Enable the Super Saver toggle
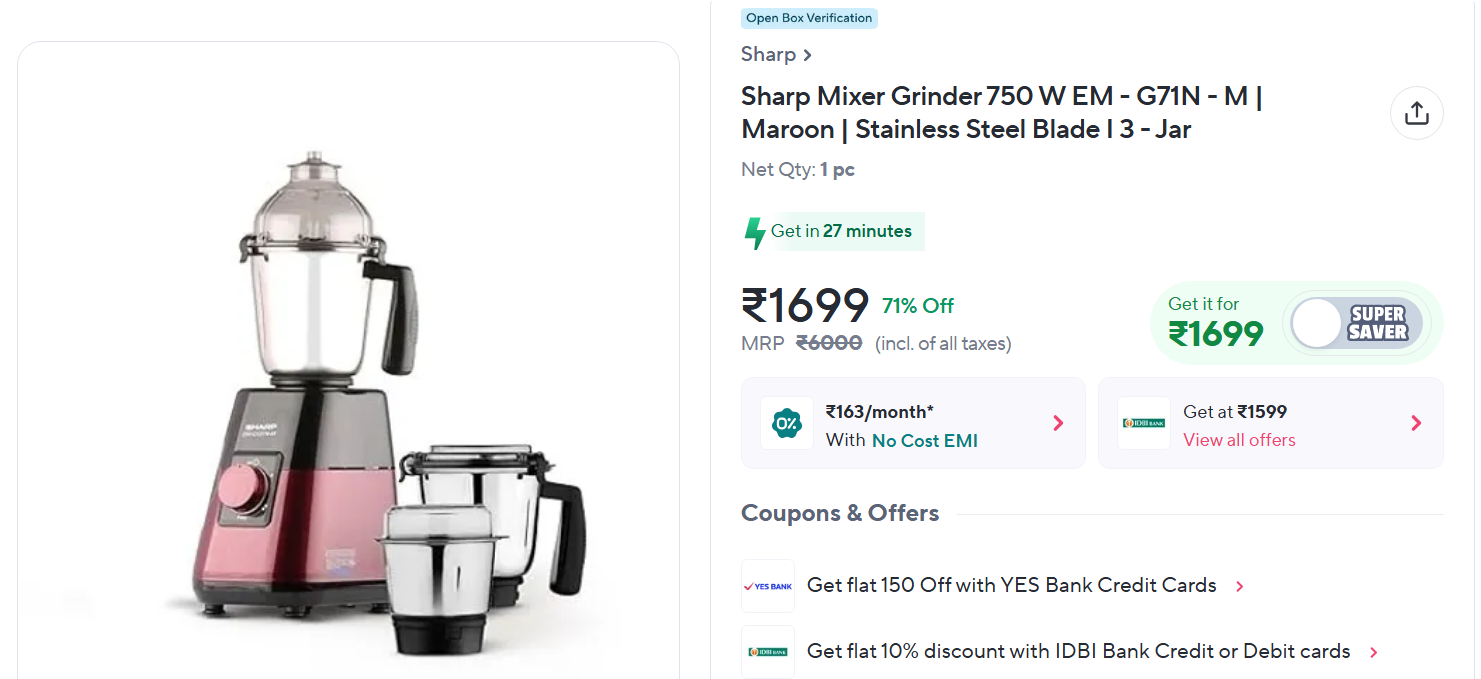The width and height of the screenshot is (1481, 679). [1357, 323]
